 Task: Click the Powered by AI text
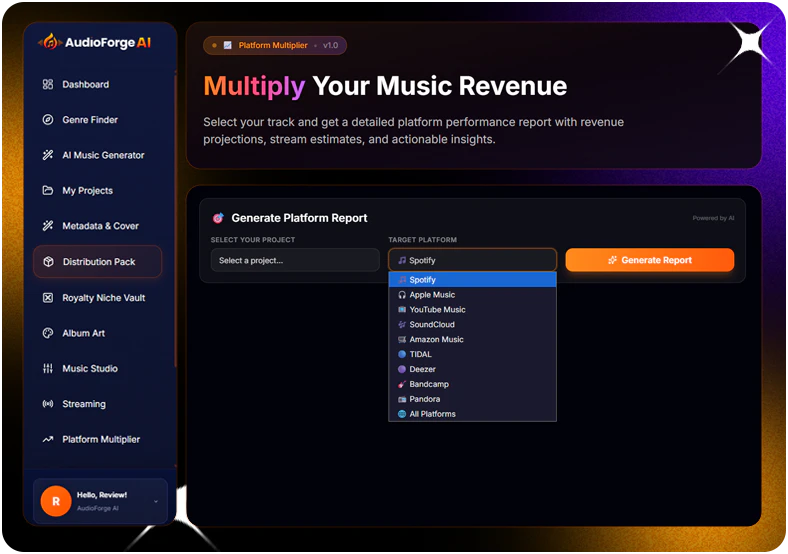pyautogui.click(x=713, y=218)
